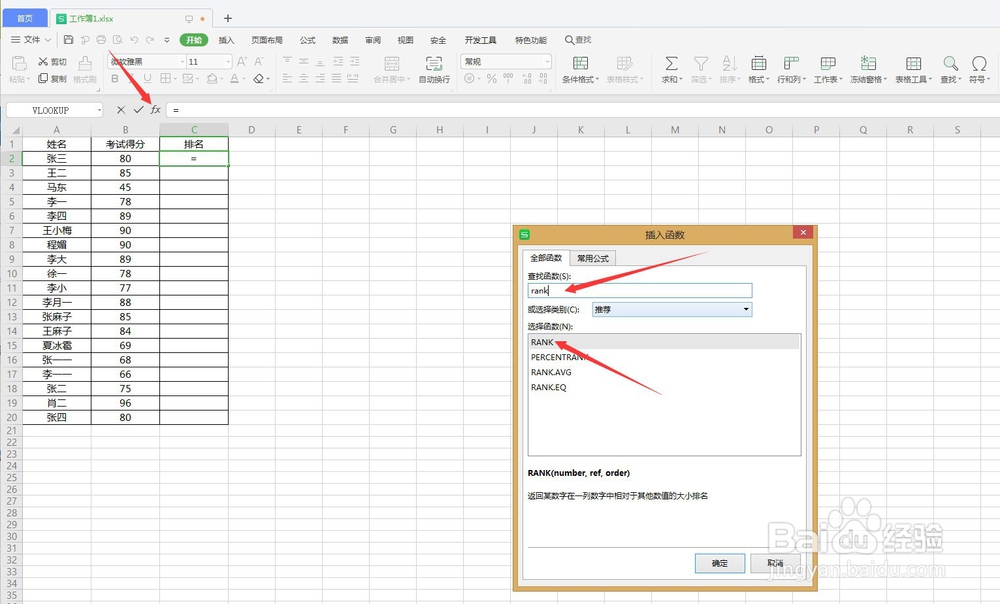Click the Paste (粘贴) icon
Viewport: 1000px width, 604px height.
[19, 63]
